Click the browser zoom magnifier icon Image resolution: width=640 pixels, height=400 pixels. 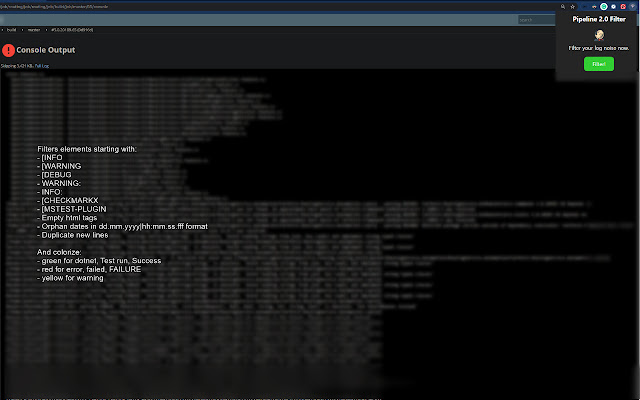(x=563, y=7)
